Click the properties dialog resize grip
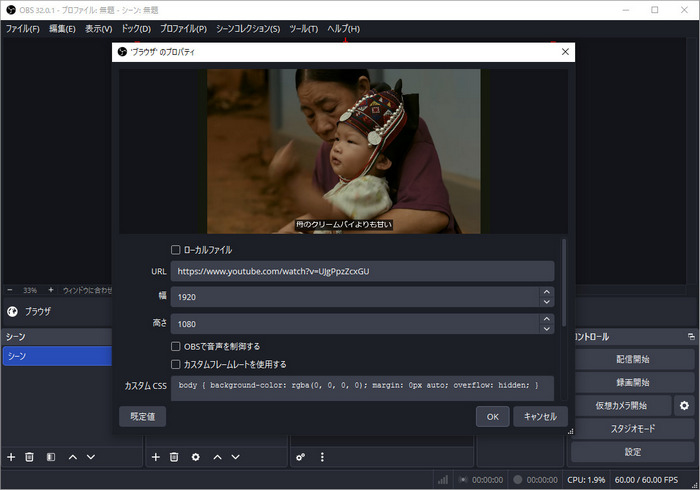 570,432
